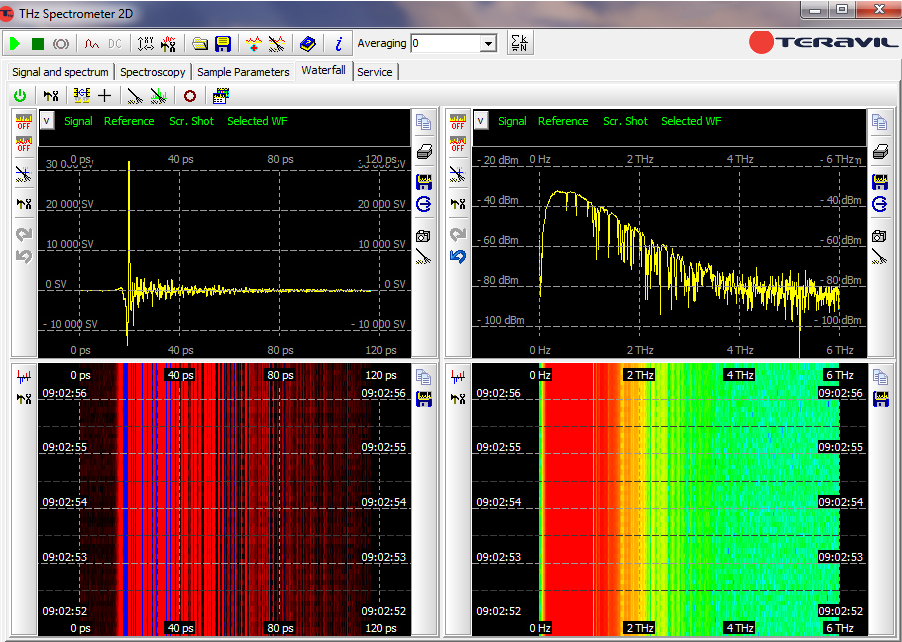This screenshot has width=902, height=642.
Task: Click the blue undo arrow left of spectrum plot
Action: 458,257
